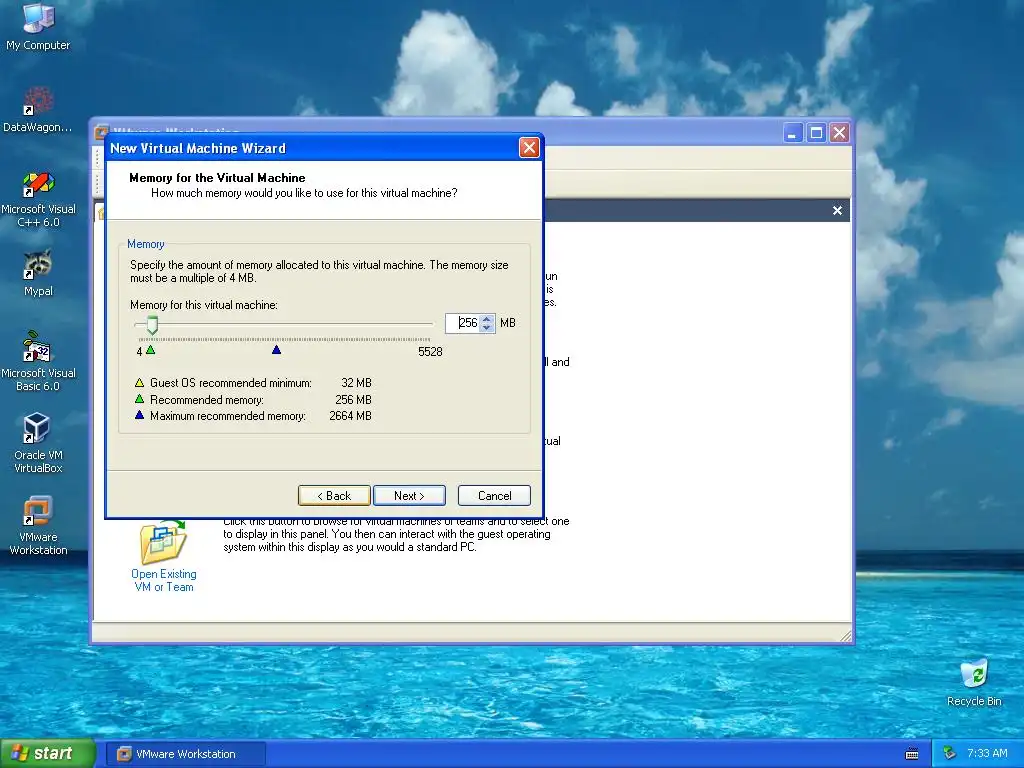The width and height of the screenshot is (1024, 768).
Task: Cancel the New Virtual Machine Wizard
Action: tap(494, 496)
